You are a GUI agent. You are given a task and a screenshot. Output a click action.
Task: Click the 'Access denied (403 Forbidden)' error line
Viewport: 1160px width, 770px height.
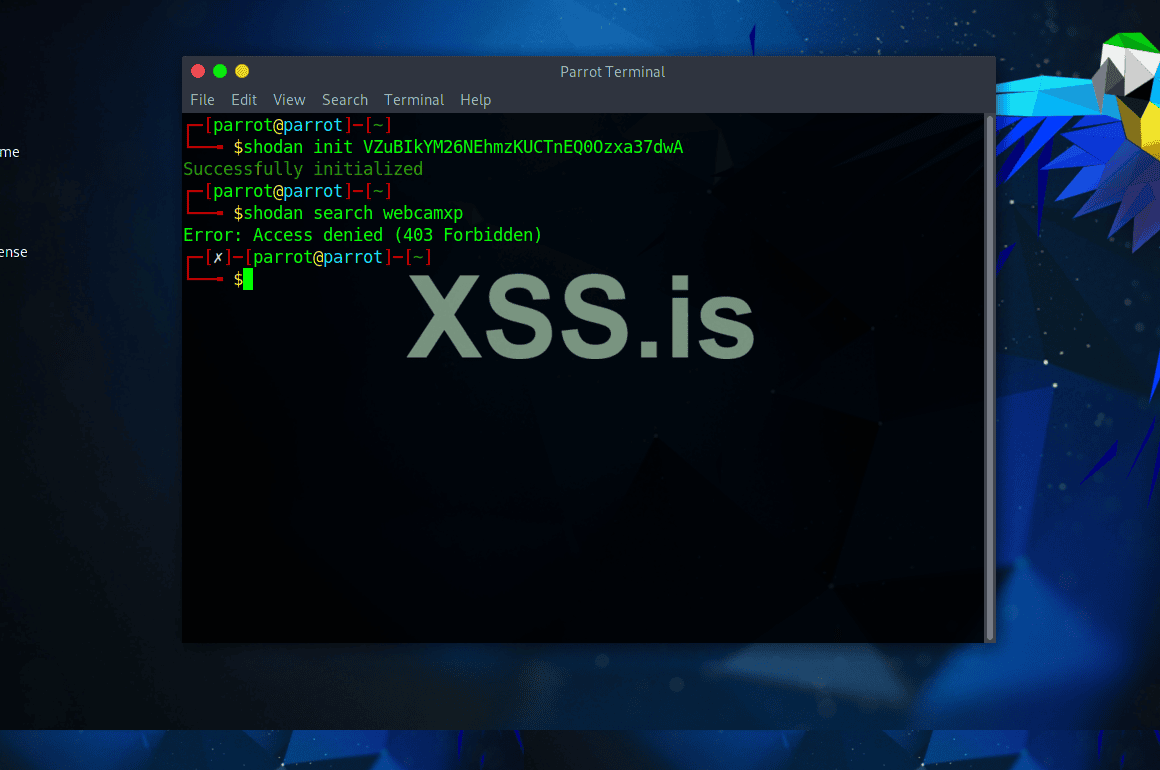pos(362,234)
